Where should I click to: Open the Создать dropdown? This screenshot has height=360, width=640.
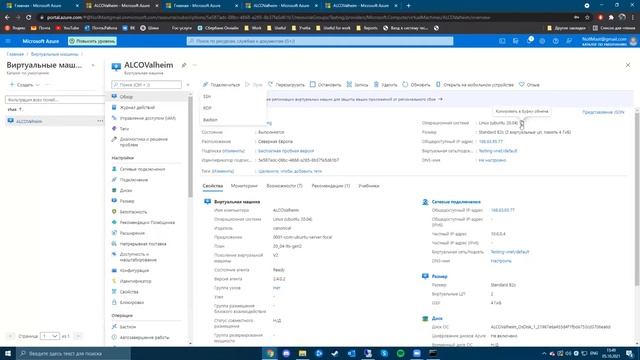pyautogui.click(x=24, y=85)
